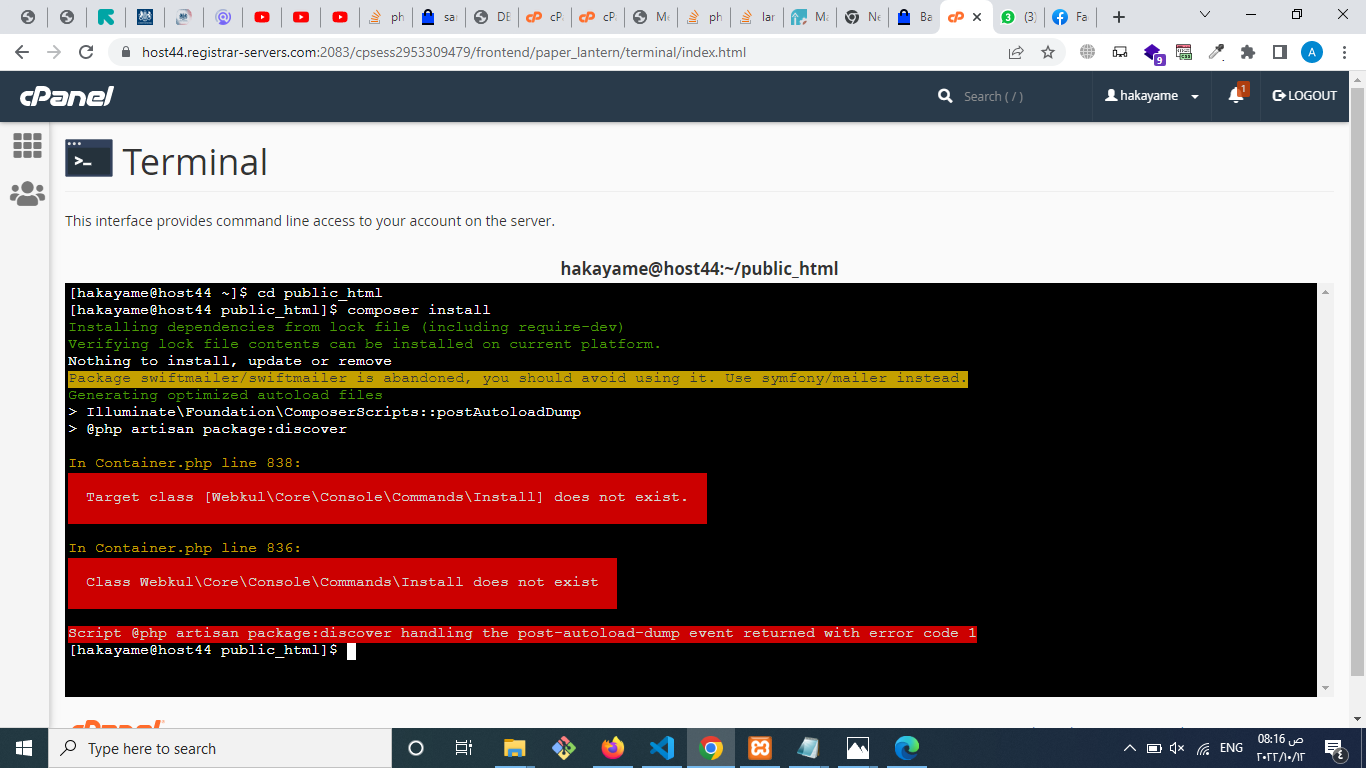Click the '@php artisan package:discover' line
This screenshot has height=768, width=1366.
click(208, 429)
